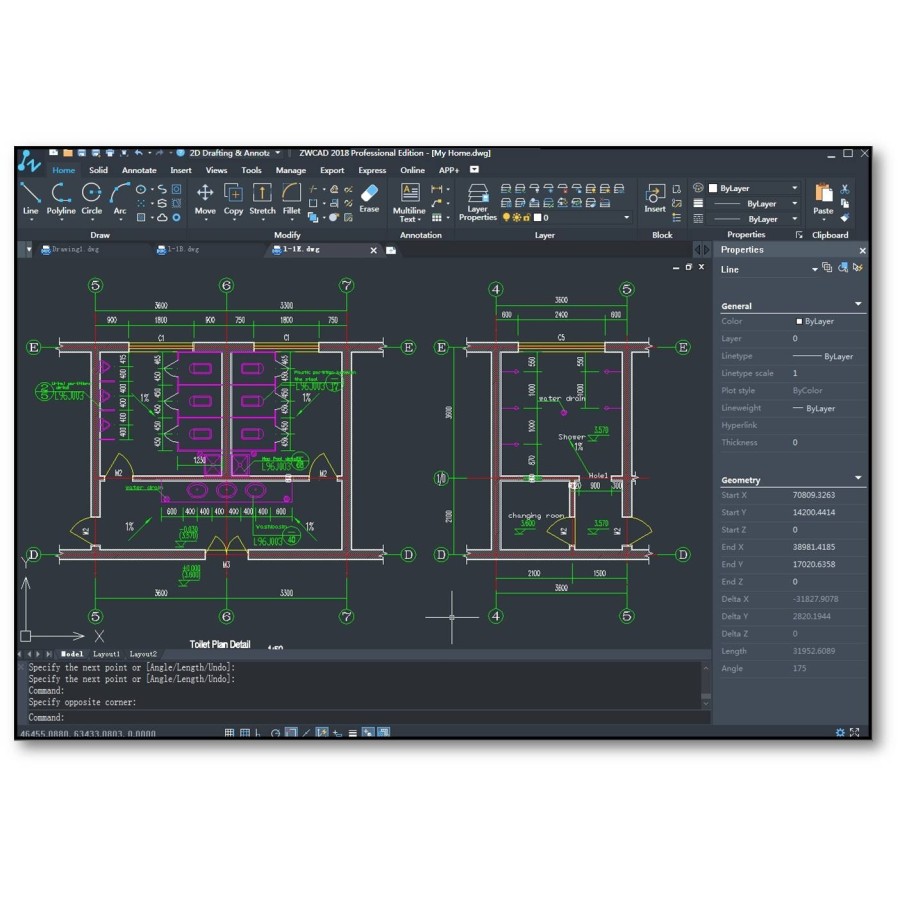Click the fullscreen clean screen button
Image resolution: width=900 pixels, height=900 pixels.
(855, 732)
